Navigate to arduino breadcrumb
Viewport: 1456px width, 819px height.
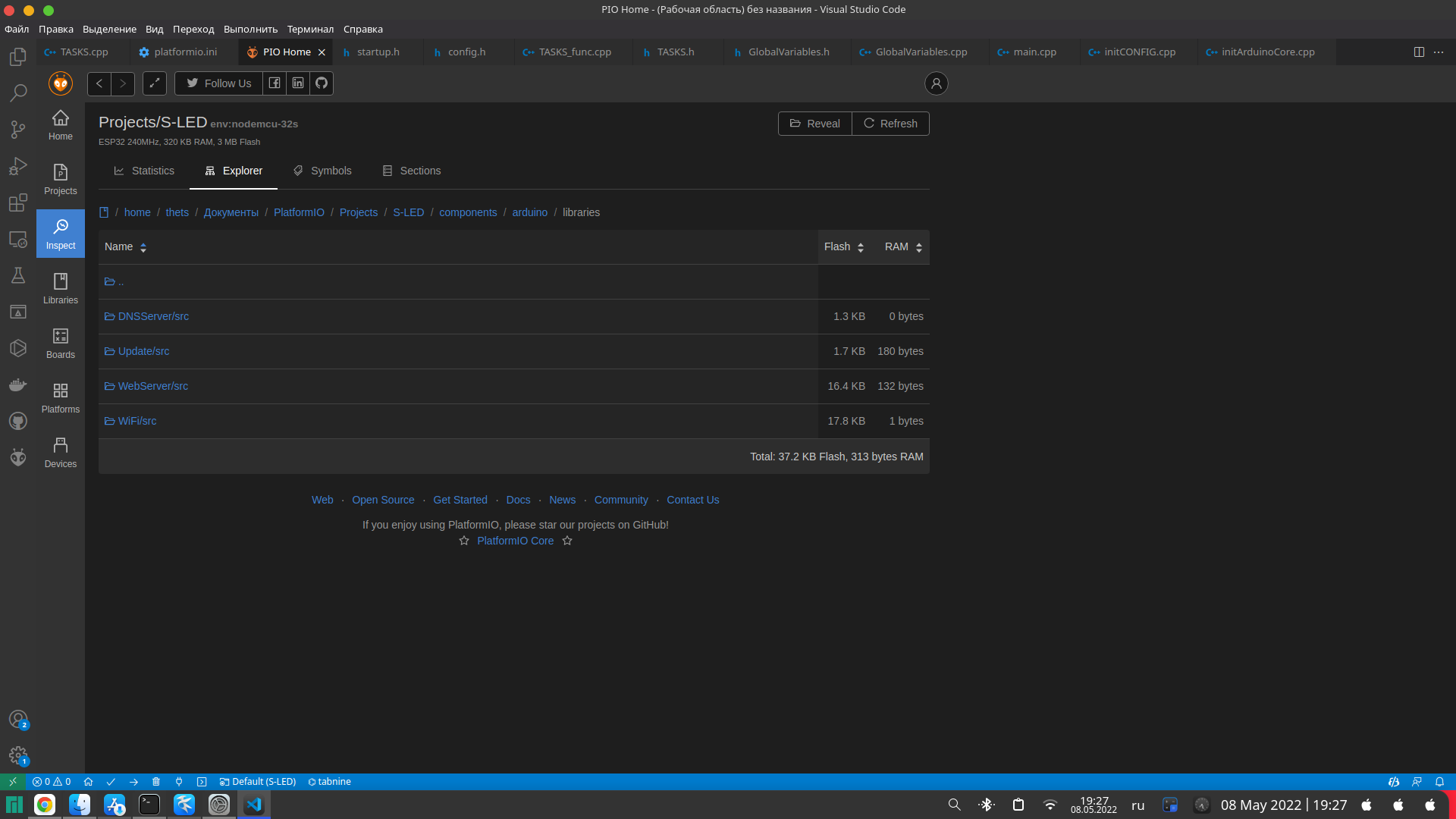(x=529, y=213)
